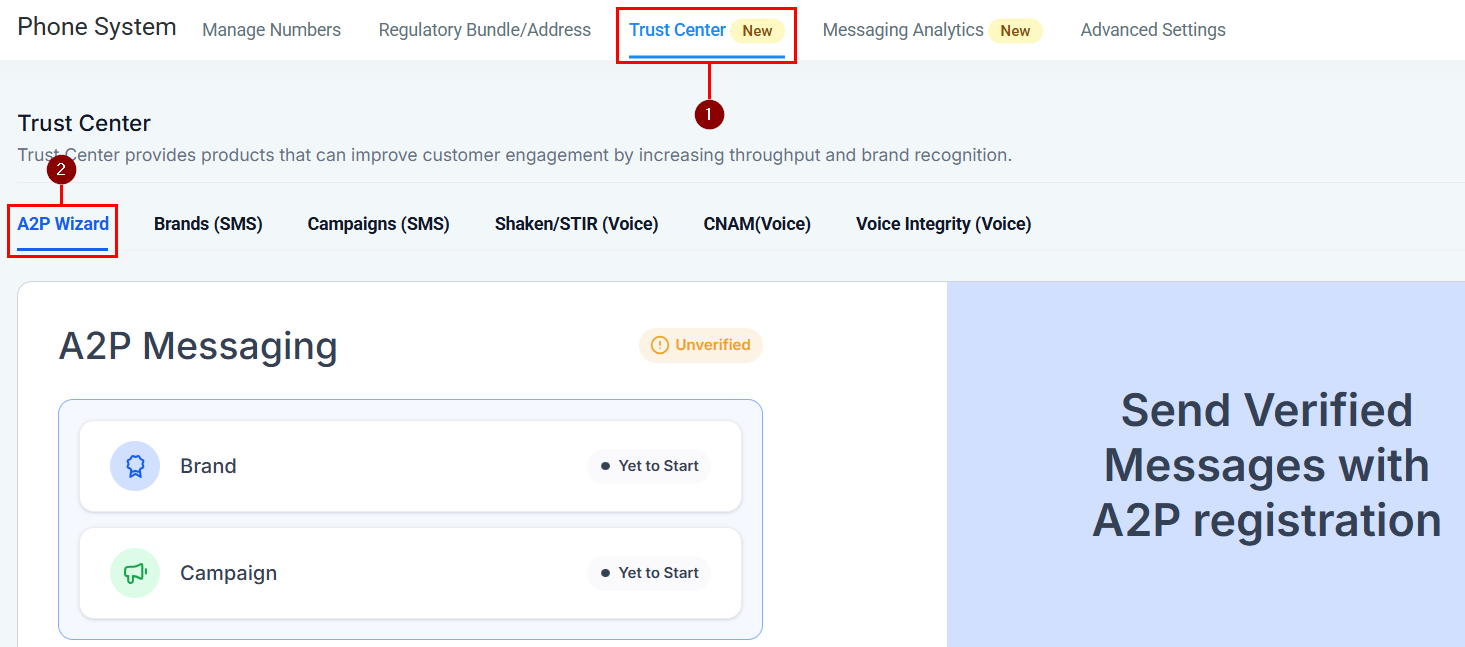1465x647 pixels.
Task: Click the red annotation marker numbered 2
Action: (x=61, y=170)
